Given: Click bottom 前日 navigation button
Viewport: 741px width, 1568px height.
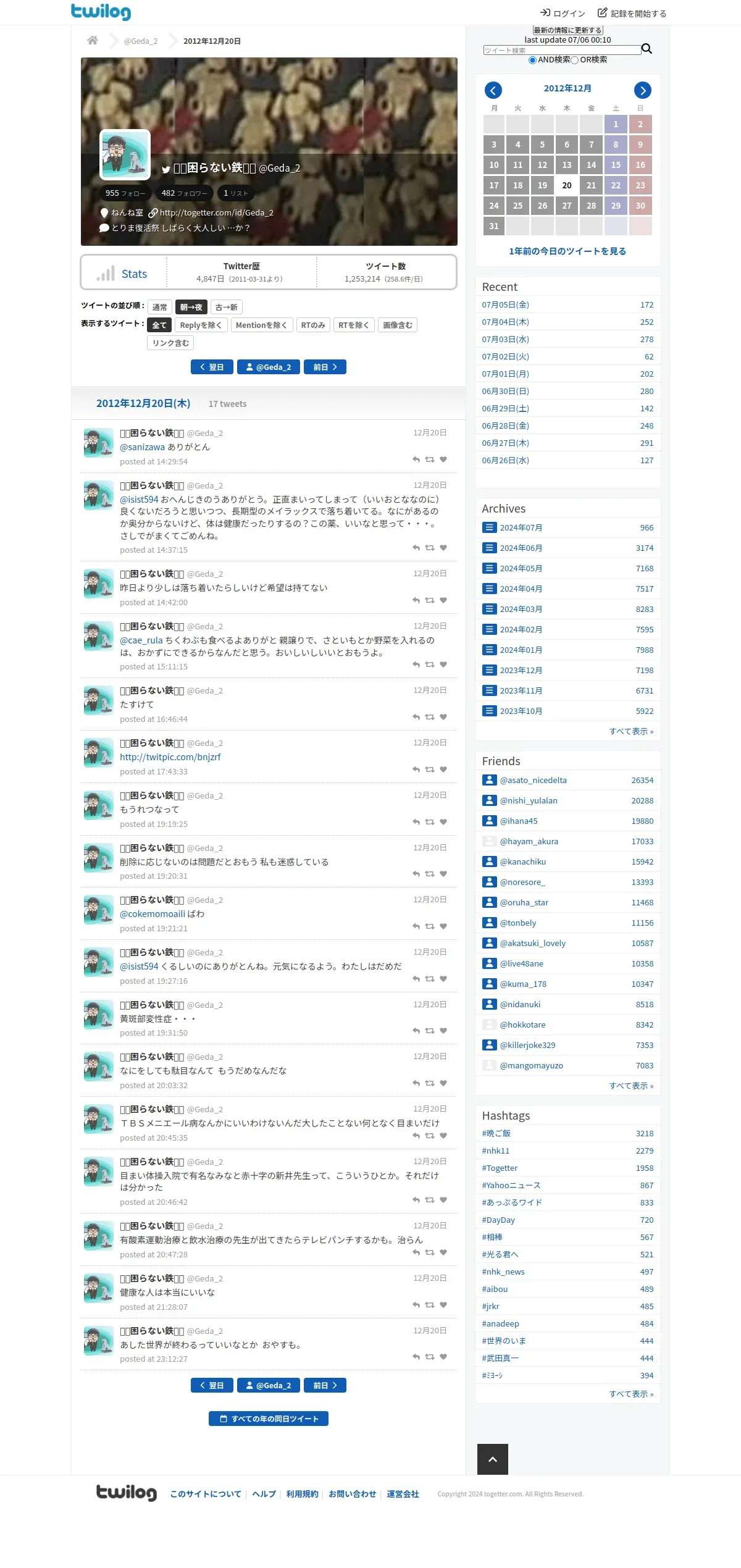Looking at the screenshot, I should pos(325,1385).
